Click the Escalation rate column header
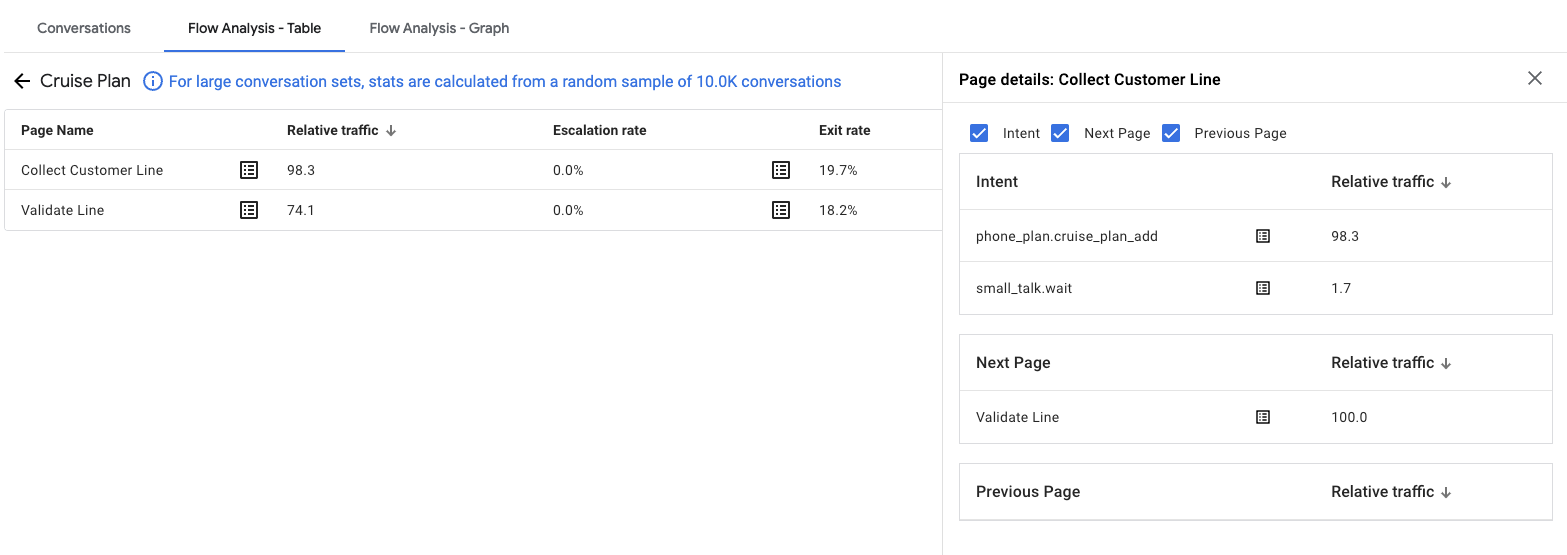This screenshot has height=555, width=1567. pyautogui.click(x=599, y=130)
